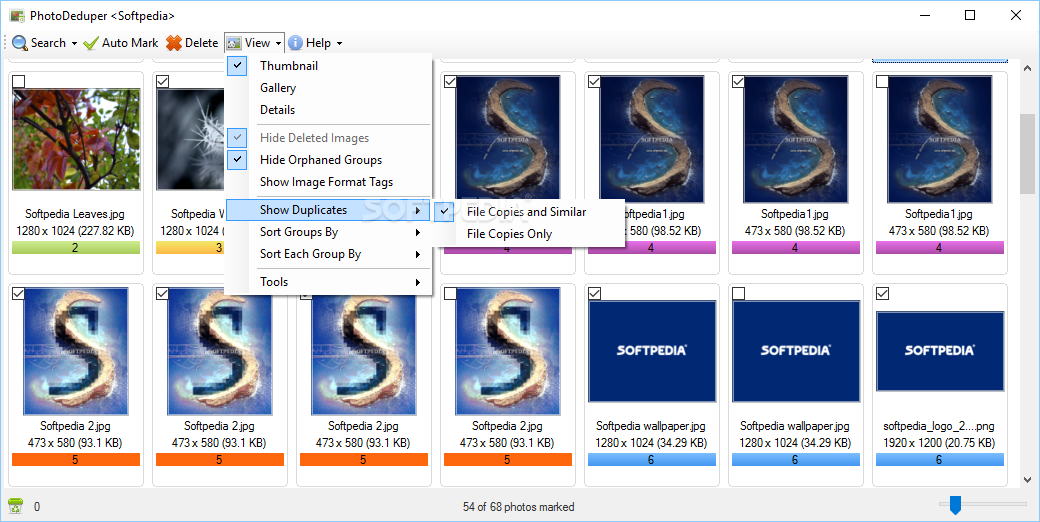This screenshot has width=1040, height=522.
Task: Click the blue group 6 bar under softpedia_logo_2
Action: point(939,460)
